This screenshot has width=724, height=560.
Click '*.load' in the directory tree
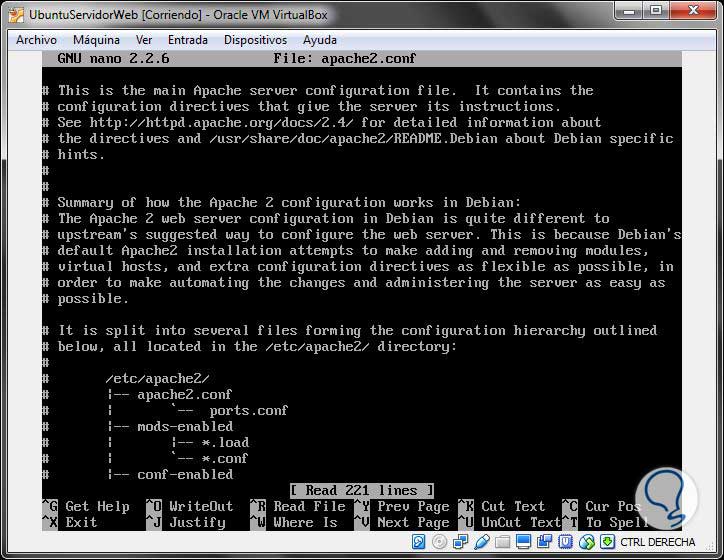tap(225, 442)
